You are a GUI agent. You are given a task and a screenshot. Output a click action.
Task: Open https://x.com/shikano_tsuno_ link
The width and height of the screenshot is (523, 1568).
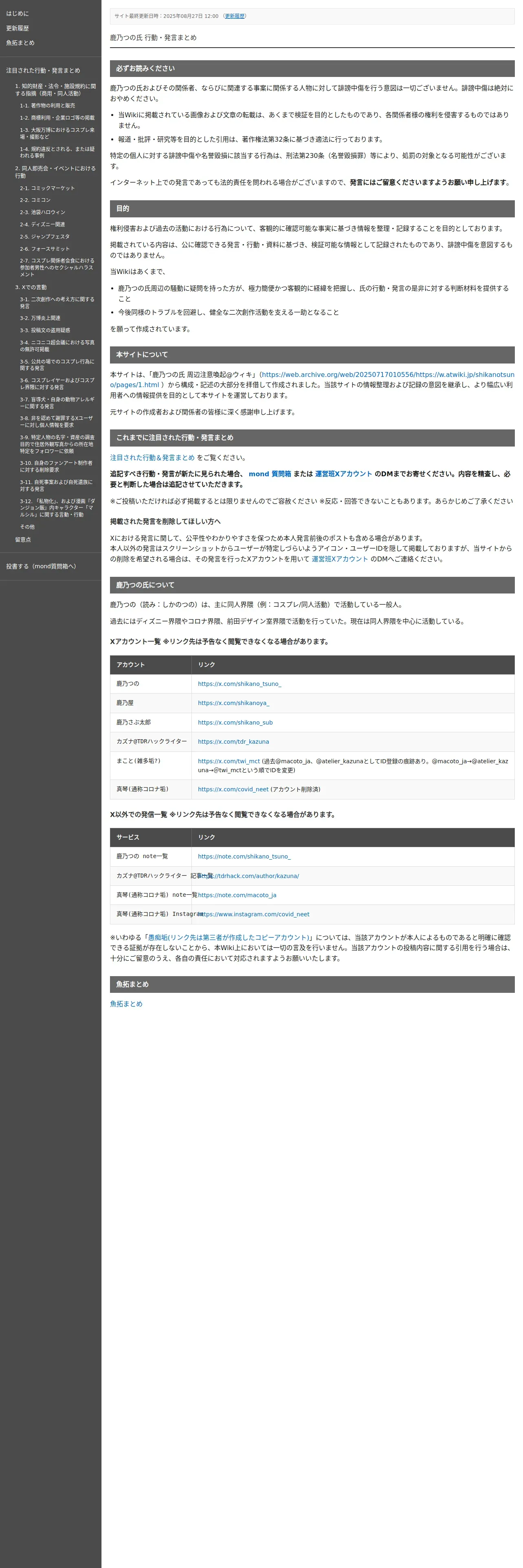coord(239,683)
